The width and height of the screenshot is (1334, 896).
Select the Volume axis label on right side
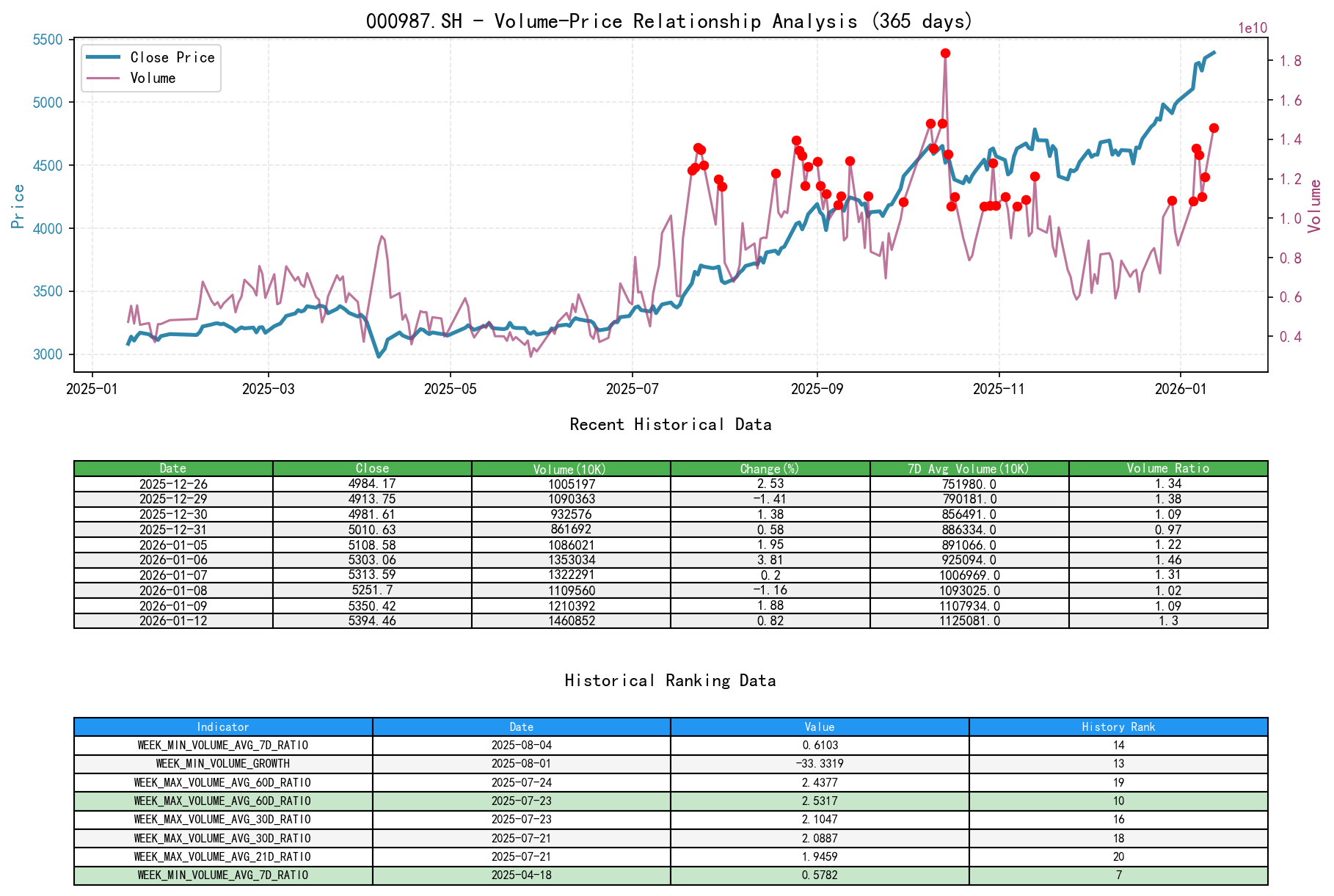[1316, 204]
